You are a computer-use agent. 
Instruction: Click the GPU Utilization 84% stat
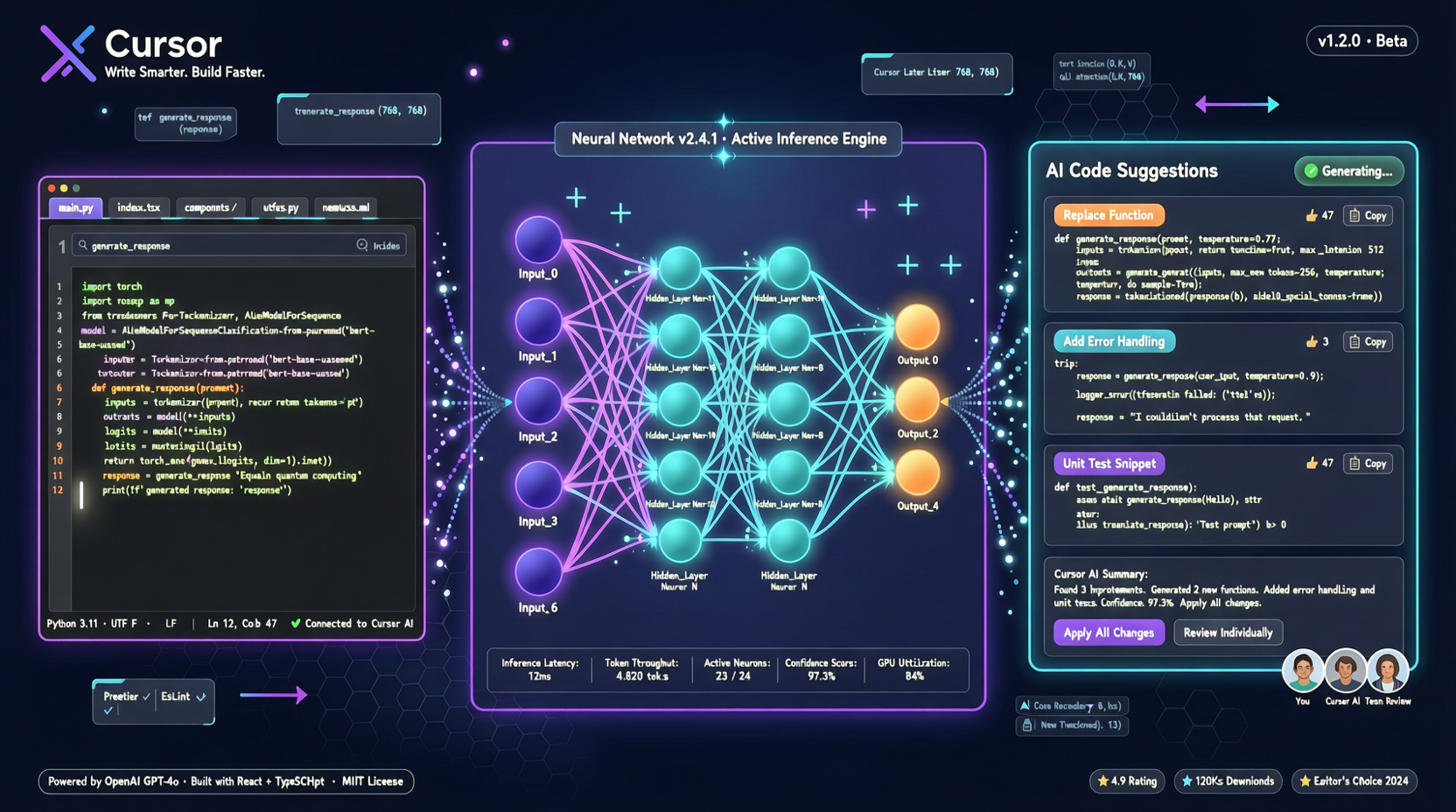(914, 669)
